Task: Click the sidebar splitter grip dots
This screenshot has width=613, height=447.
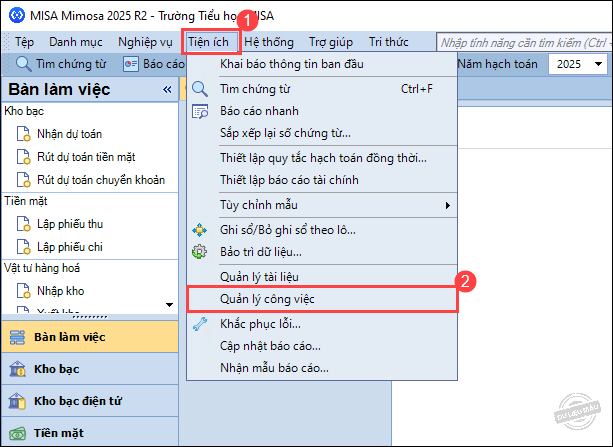Action: pos(90,317)
